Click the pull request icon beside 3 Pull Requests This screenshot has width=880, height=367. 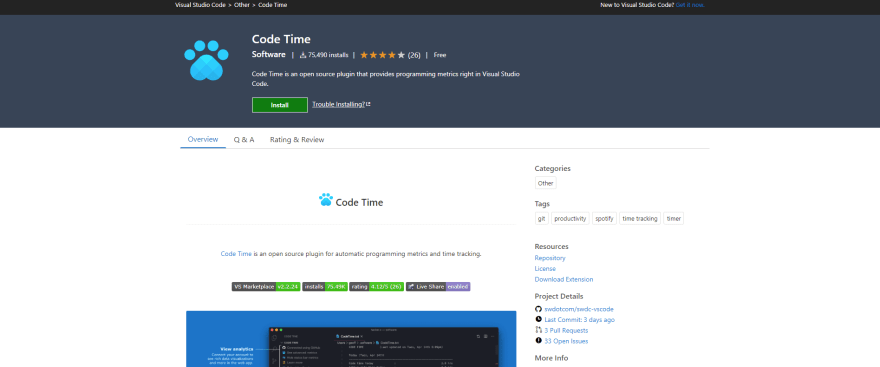[x=538, y=330]
